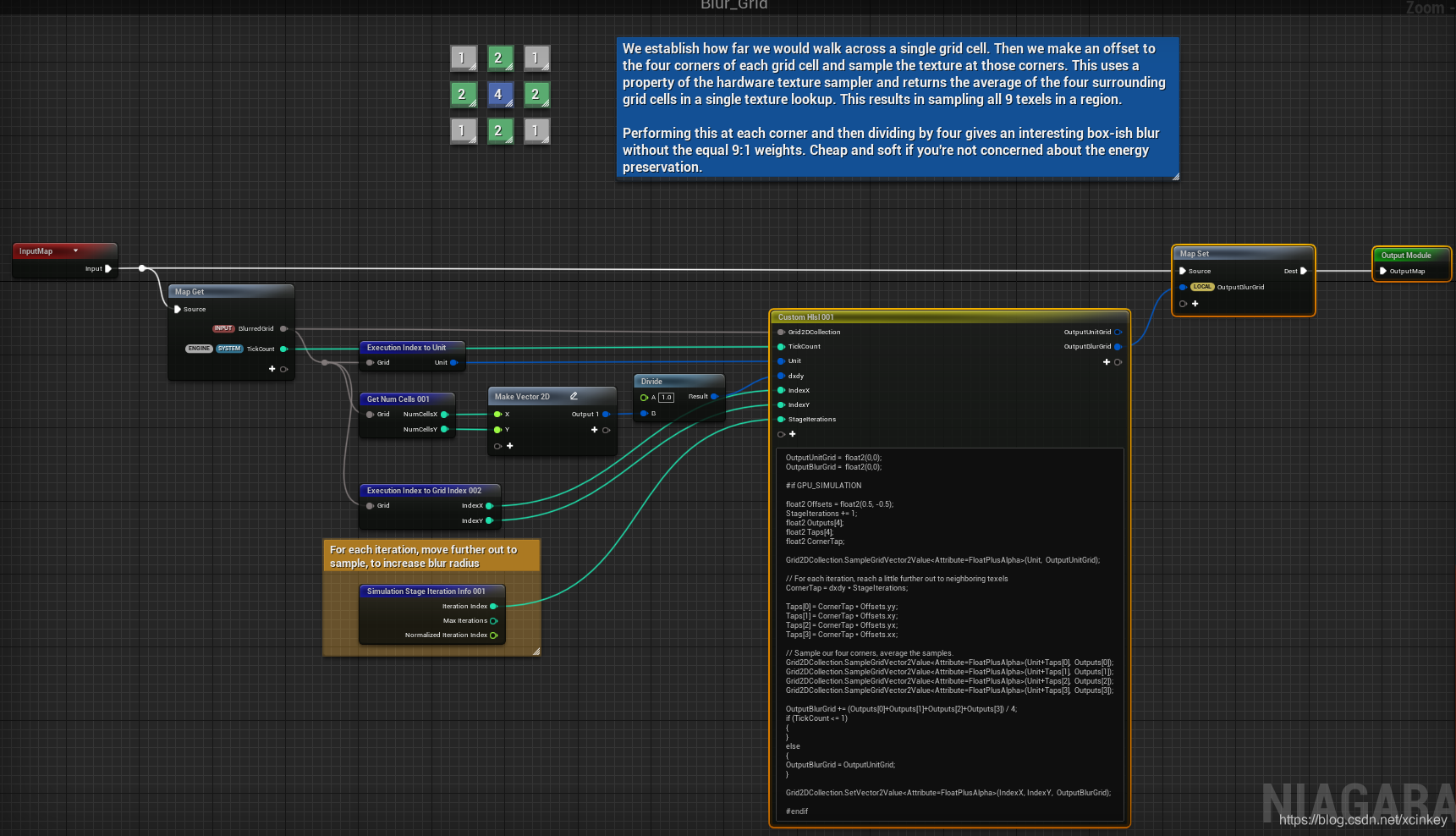Click the BlurredGrid output pin on Map Get
1456x836 pixels.
click(283, 328)
